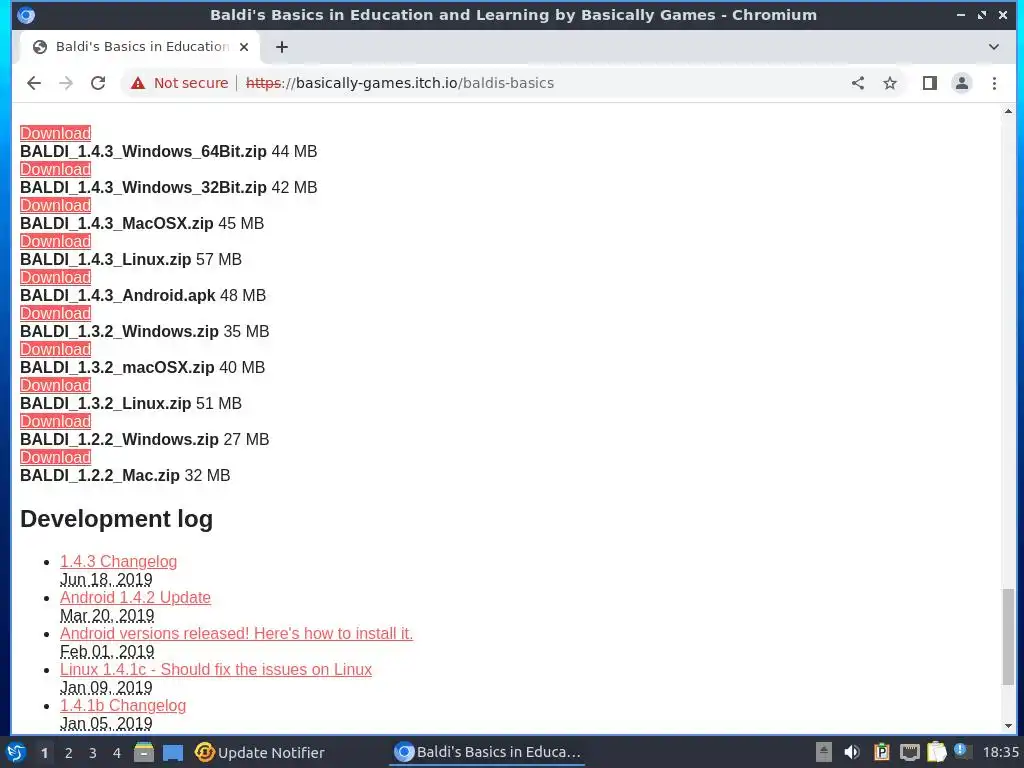Open the volume control tray icon
1024x768 pixels.
coord(852,752)
